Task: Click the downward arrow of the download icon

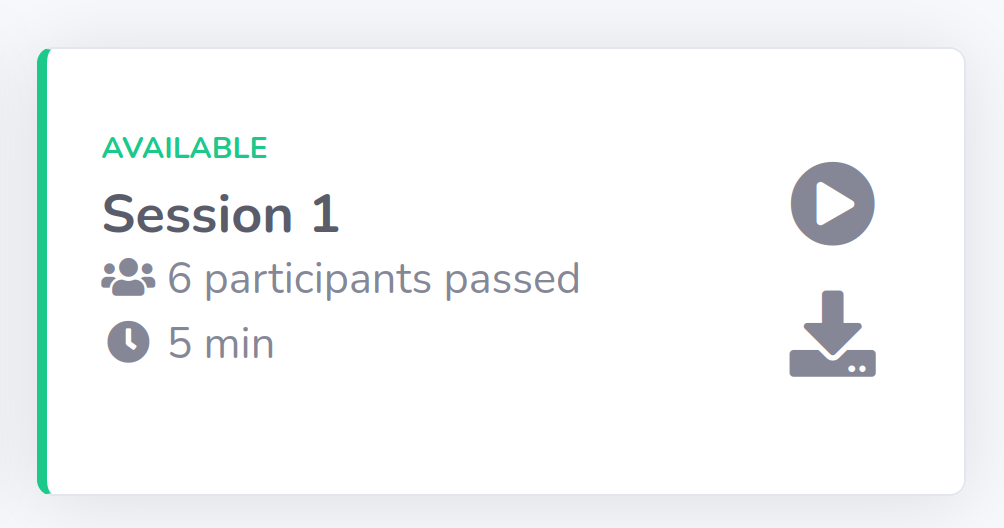Action: tap(832, 320)
